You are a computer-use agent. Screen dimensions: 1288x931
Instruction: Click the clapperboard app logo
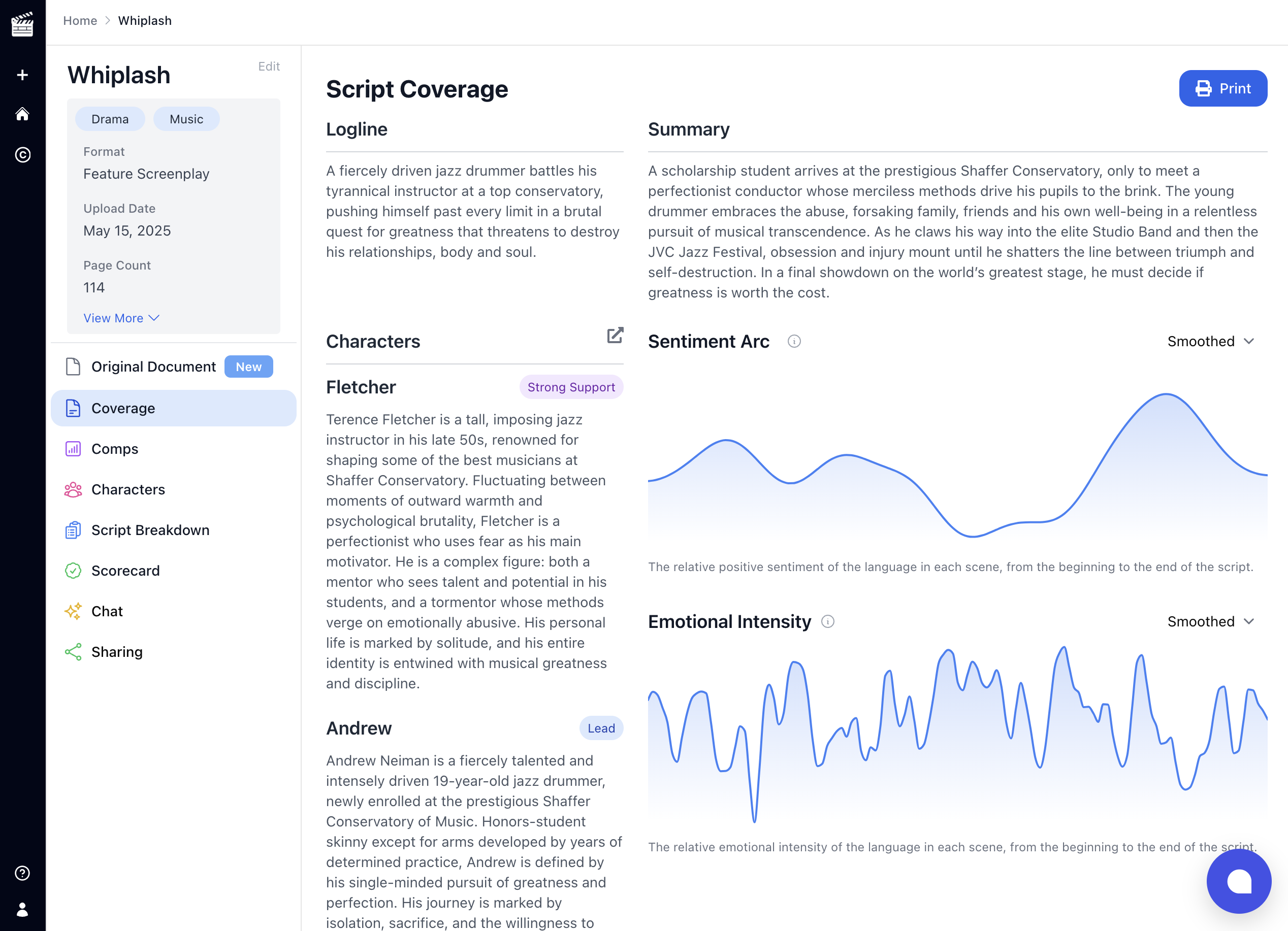click(22, 23)
